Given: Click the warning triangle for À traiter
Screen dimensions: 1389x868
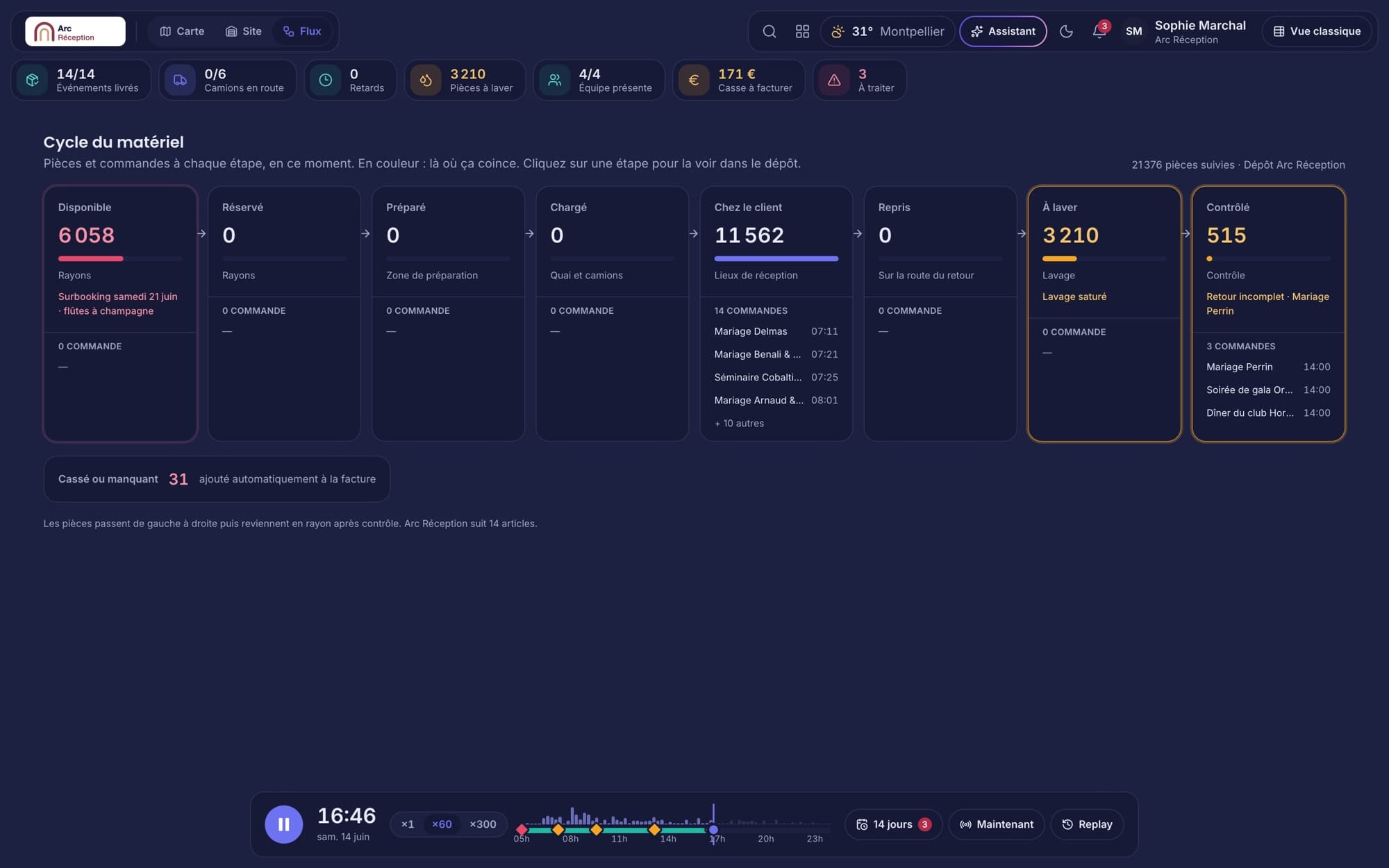Looking at the screenshot, I should tap(834, 80).
